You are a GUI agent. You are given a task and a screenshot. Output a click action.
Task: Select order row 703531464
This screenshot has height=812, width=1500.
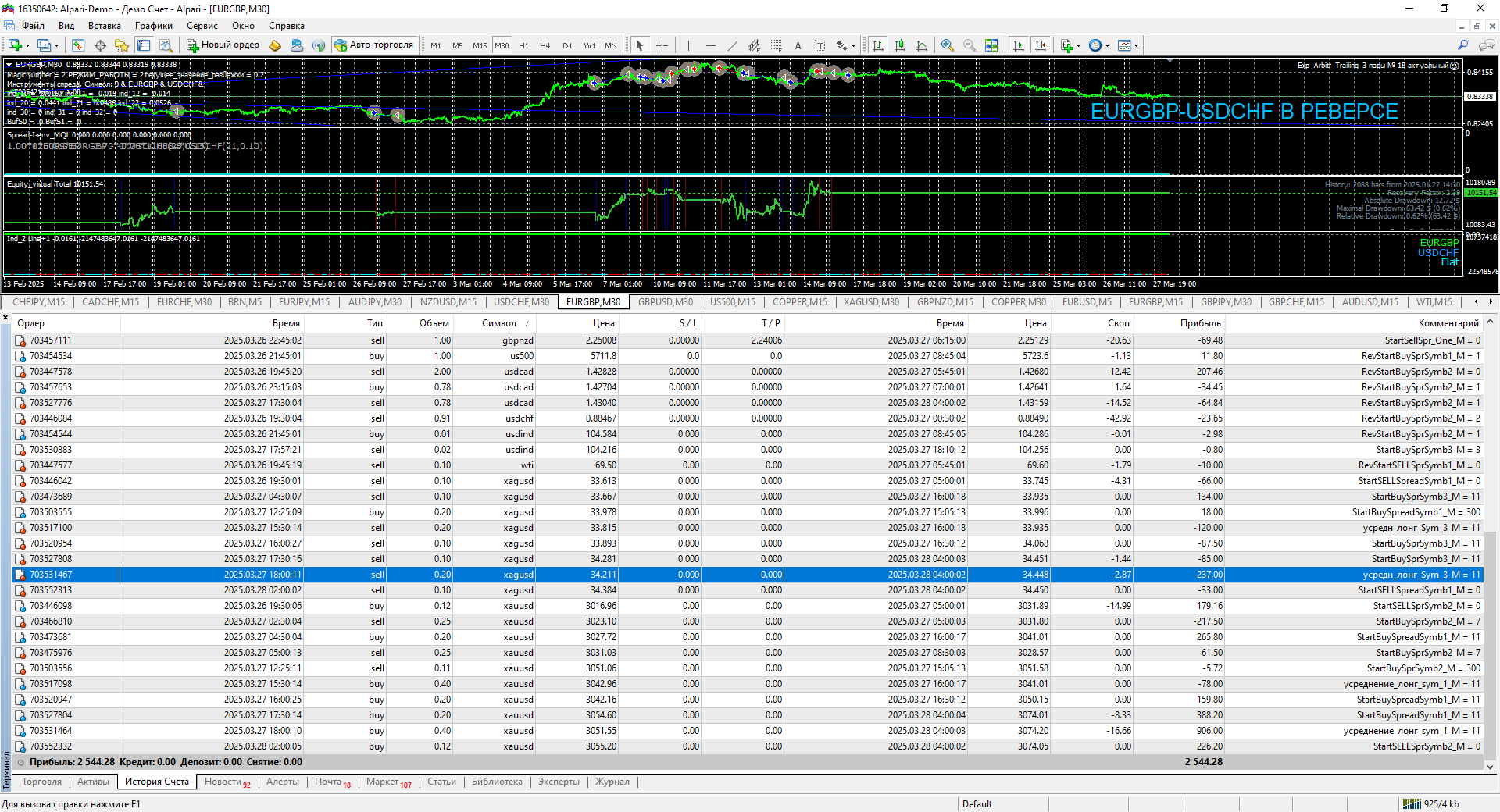[51, 731]
